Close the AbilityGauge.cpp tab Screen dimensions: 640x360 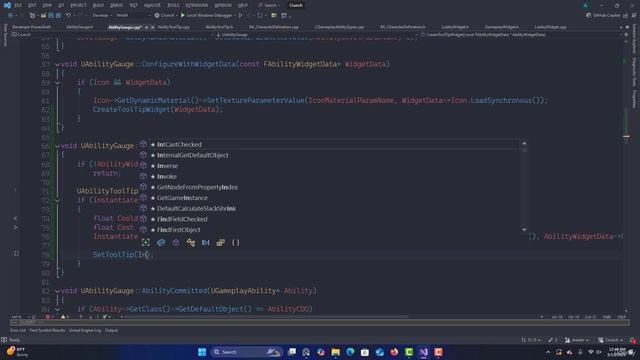(x=153, y=27)
